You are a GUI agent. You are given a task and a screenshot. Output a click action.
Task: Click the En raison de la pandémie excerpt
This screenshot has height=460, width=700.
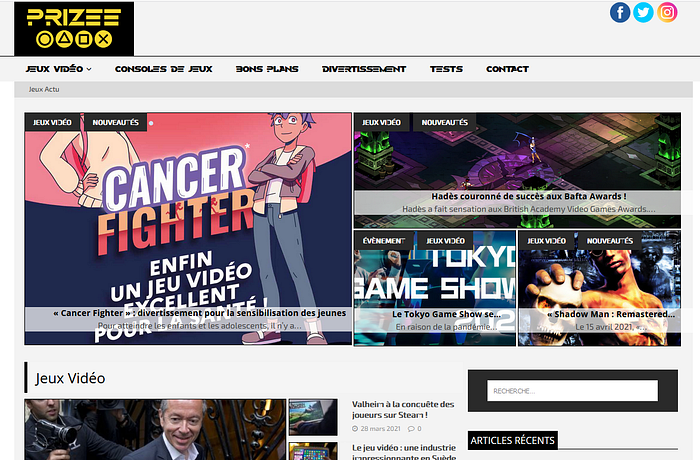[446, 327]
